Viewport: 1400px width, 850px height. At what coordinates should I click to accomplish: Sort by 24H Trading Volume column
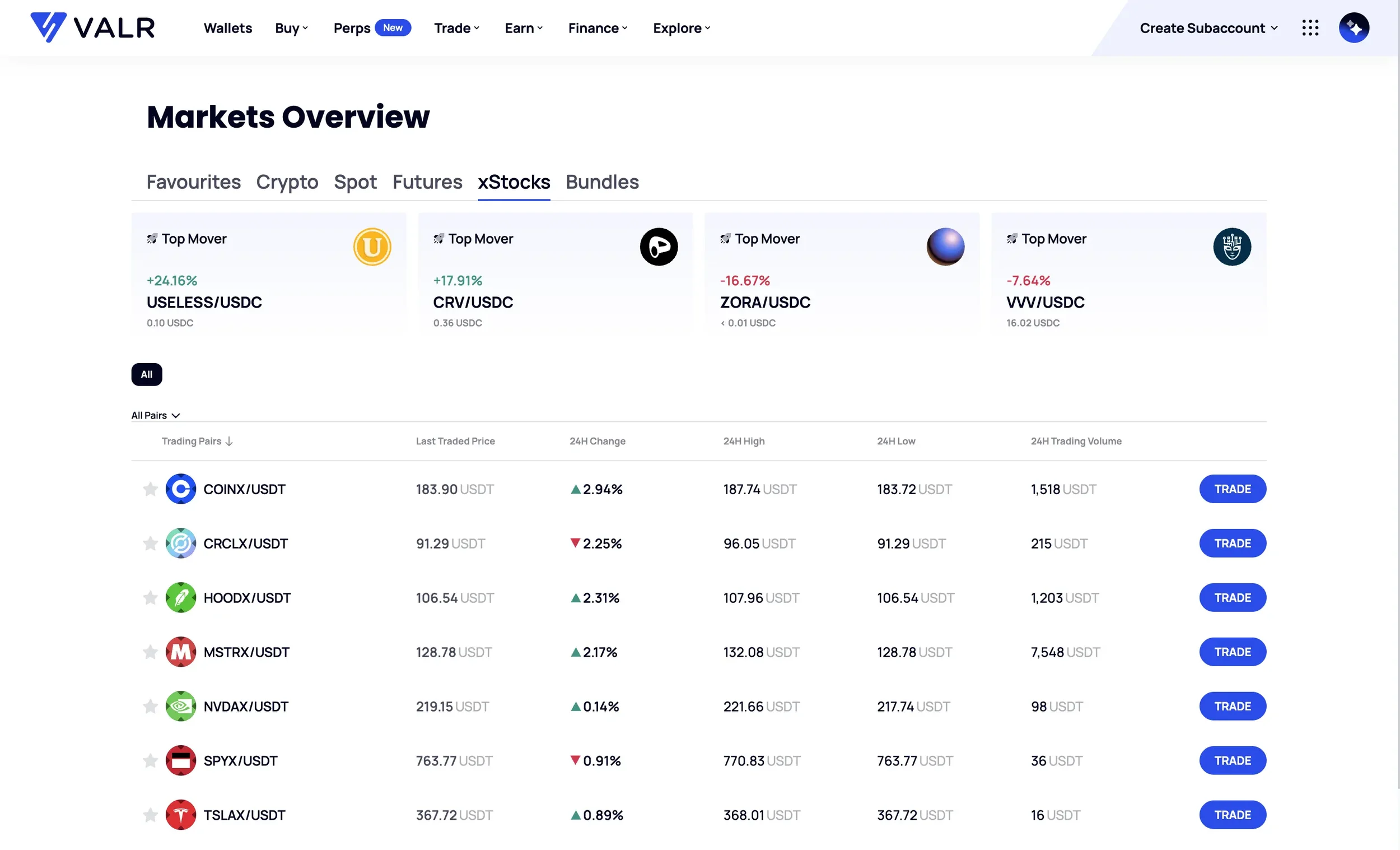point(1076,441)
